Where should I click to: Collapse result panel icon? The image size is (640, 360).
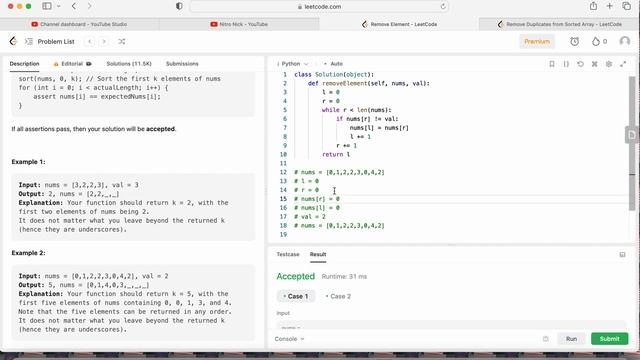point(622,254)
